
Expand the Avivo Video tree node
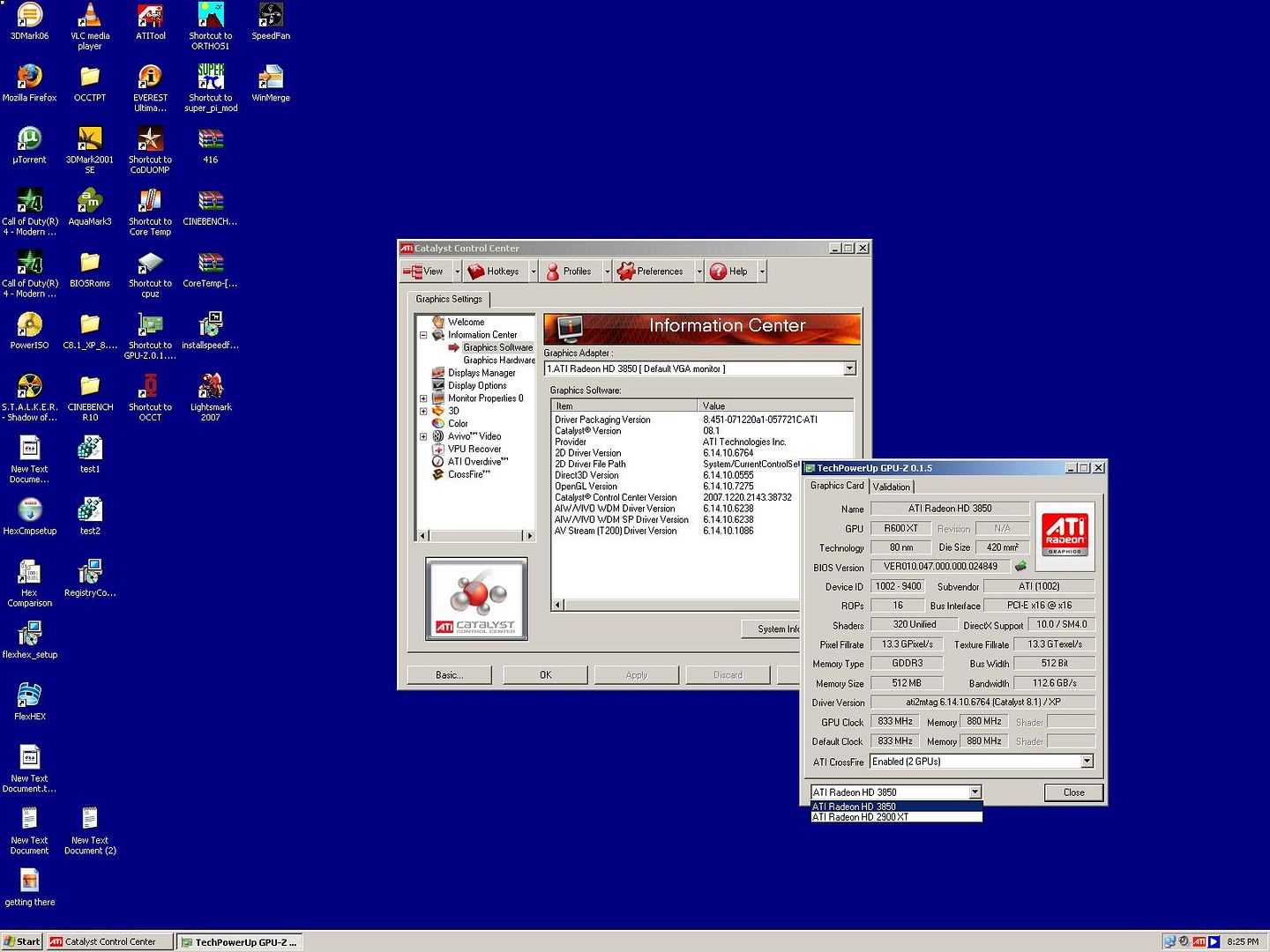click(423, 436)
